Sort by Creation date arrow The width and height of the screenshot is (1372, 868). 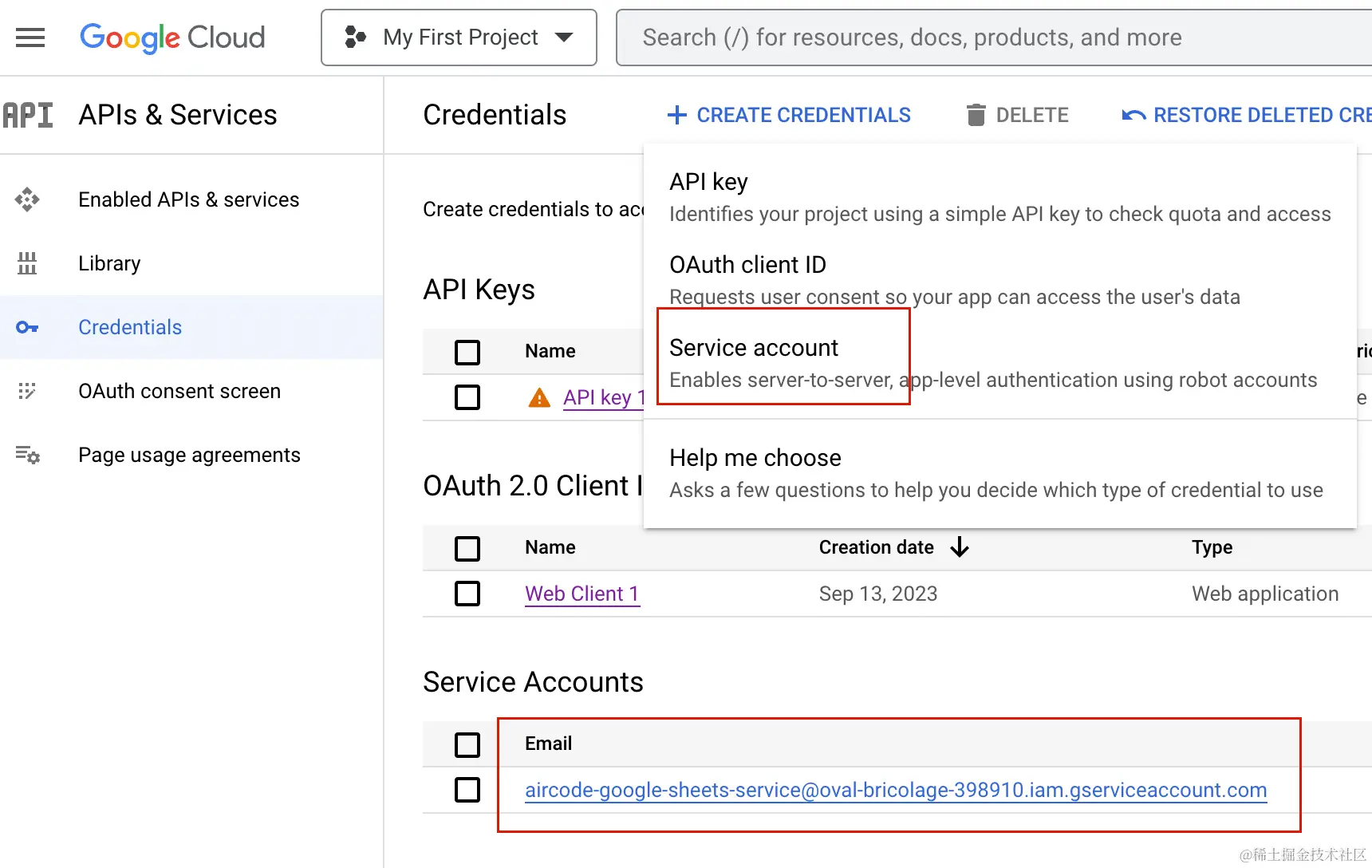pyautogui.click(x=960, y=547)
